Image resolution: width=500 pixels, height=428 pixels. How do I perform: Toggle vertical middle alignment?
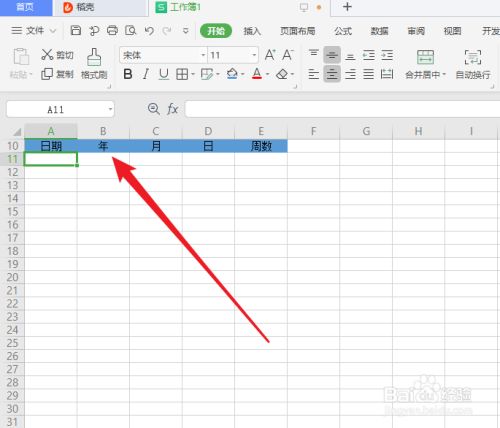[x=332, y=55]
